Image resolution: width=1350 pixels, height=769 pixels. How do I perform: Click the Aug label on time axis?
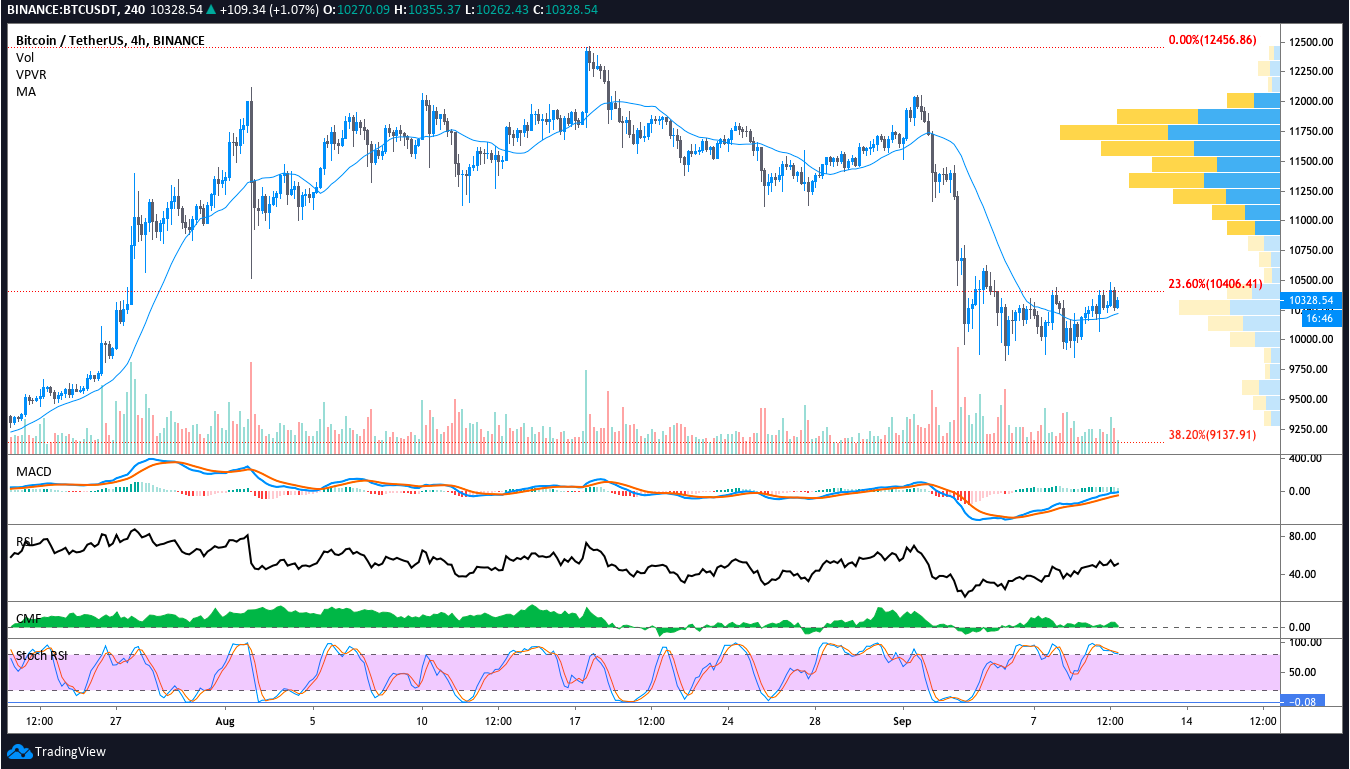(224, 720)
